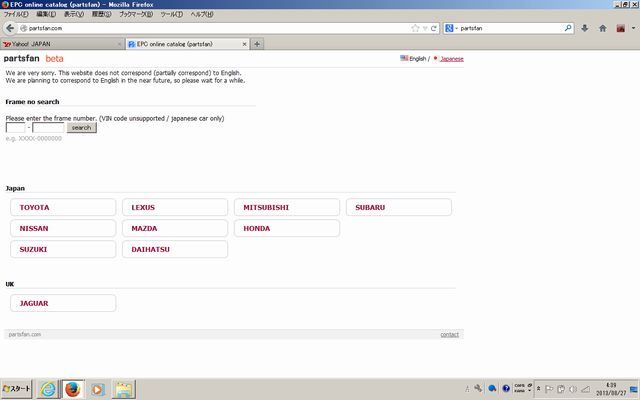640x400 pixels.
Task: Open the ファイル (File) menu
Action: [16, 14]
